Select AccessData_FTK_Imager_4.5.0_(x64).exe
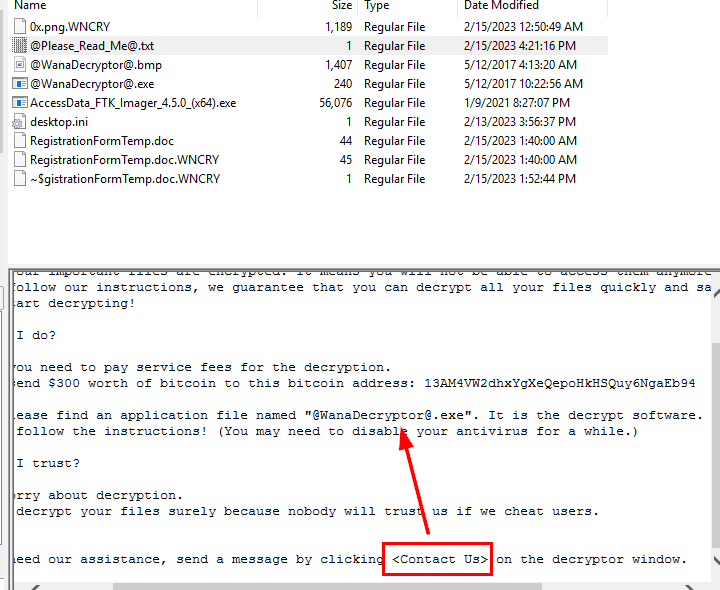The width and height of the screenshot is (720, 590). (x=133, y=102)
